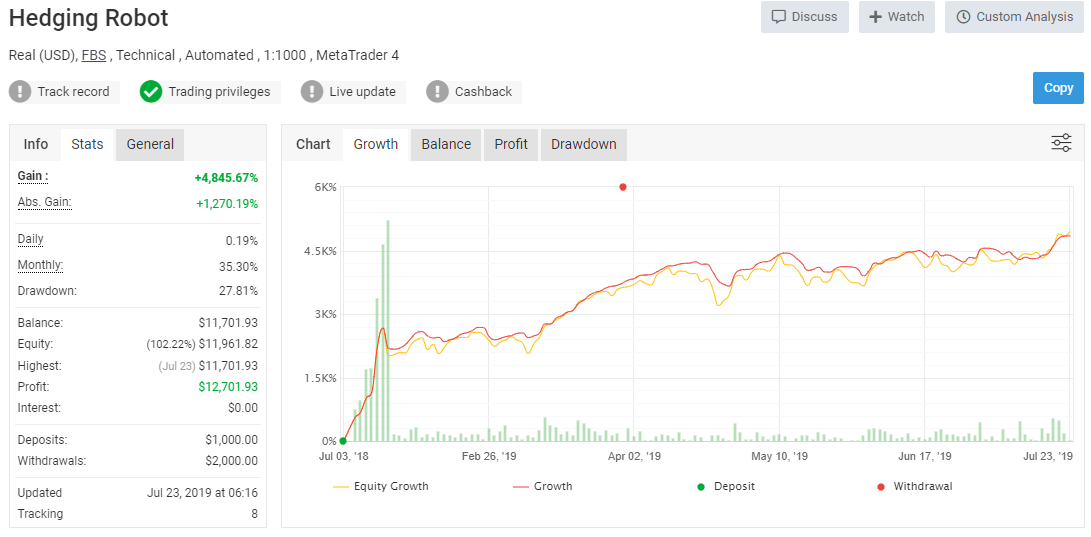Click the red withdrawal marker on chart
Screen dimensions: 1091x537
click(623, 186)
